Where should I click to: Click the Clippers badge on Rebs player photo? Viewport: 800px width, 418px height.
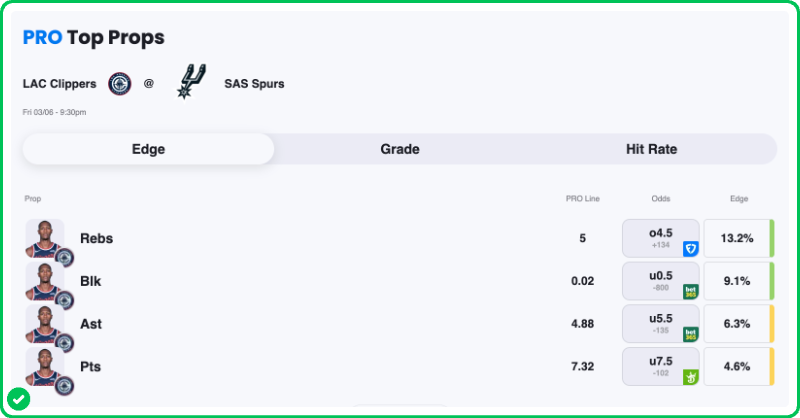pyautogui.click(x=64, y=258)
